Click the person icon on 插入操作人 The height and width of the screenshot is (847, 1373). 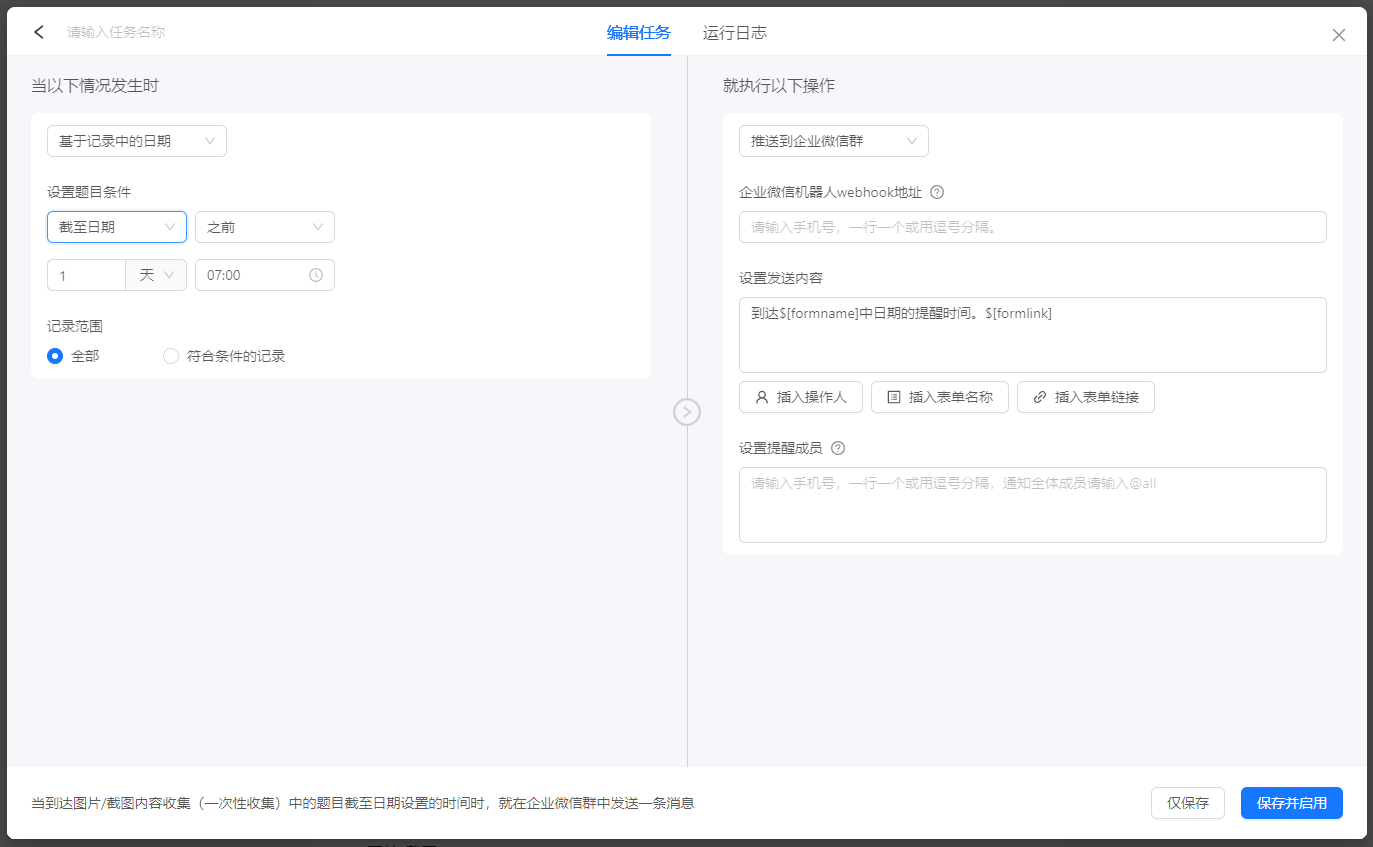[x=762, y=397]
